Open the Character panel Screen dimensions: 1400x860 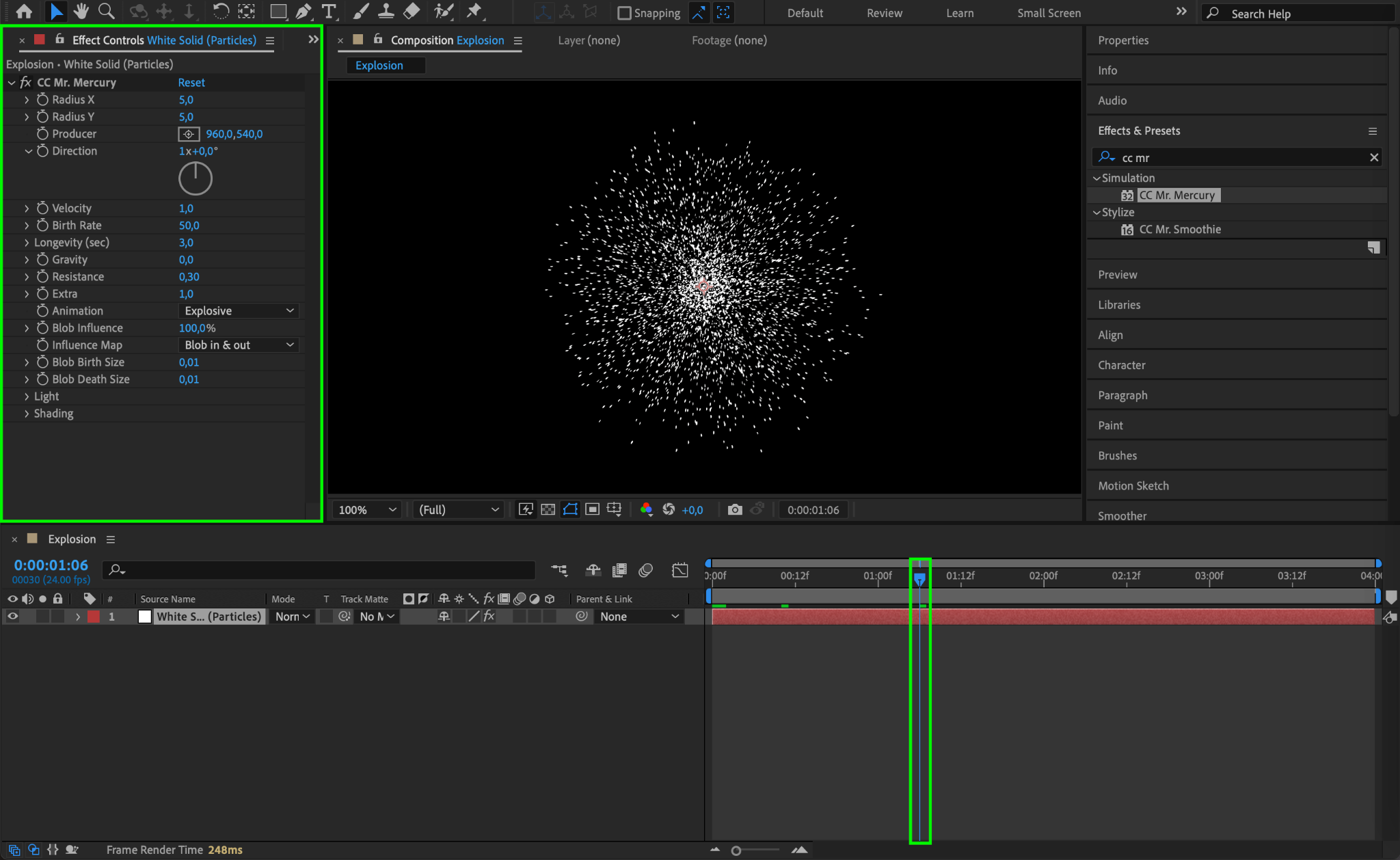click(x=1121, y=365)
